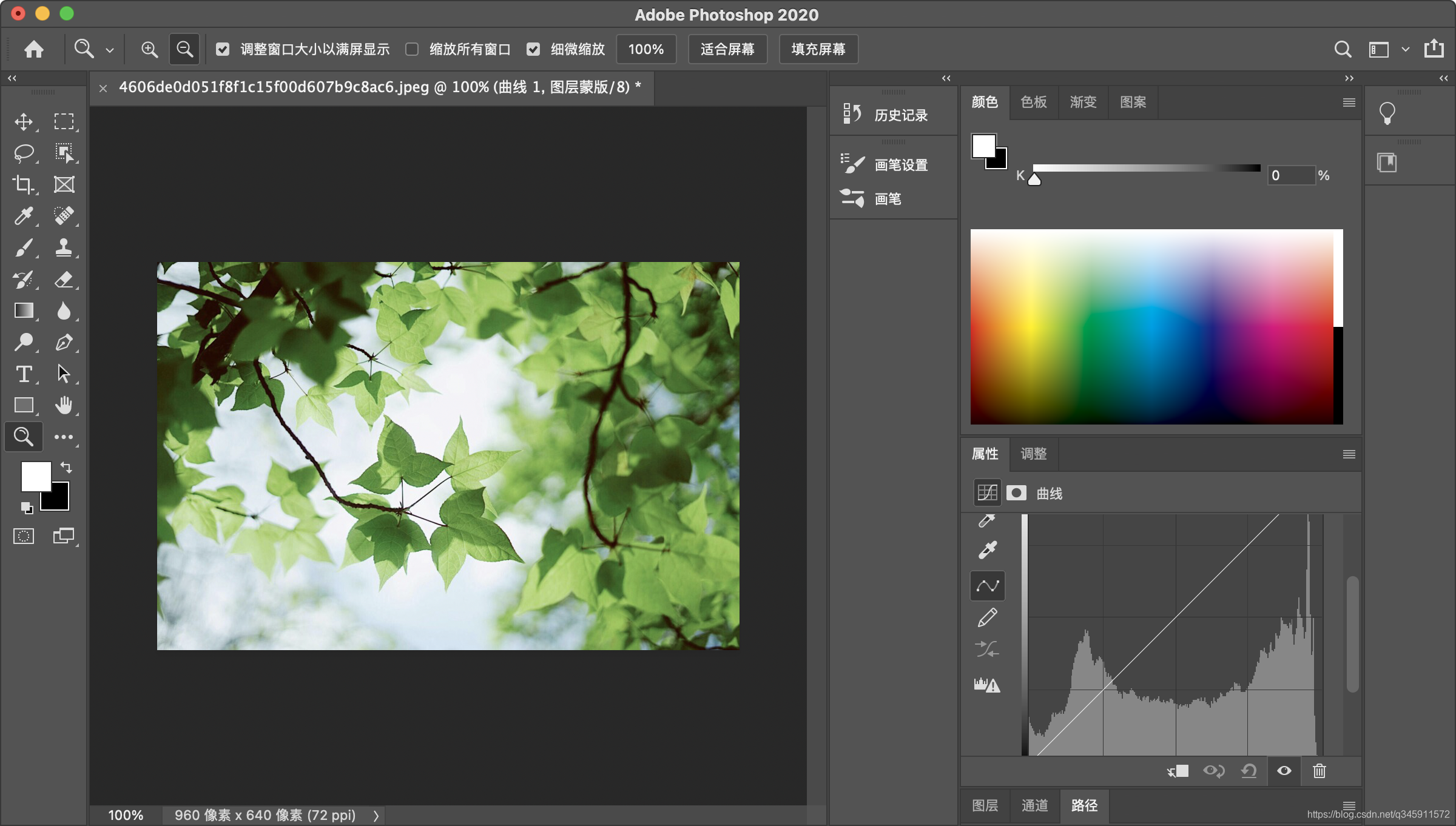This screenshot has width=1456, height=826.
Task: Toggle clip to layer in properties
Action: (x=1178, y=771)
